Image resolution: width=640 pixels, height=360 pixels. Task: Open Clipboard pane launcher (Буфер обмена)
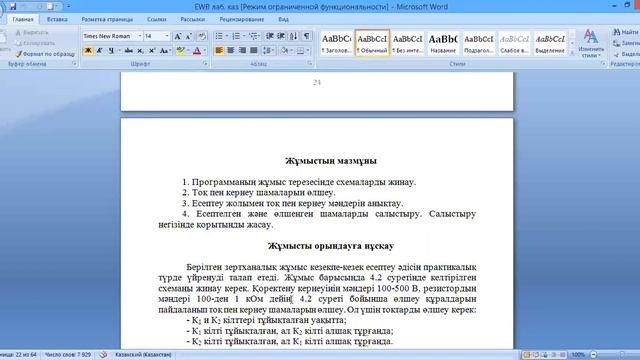pyautogui.click(x=74, y=64)
